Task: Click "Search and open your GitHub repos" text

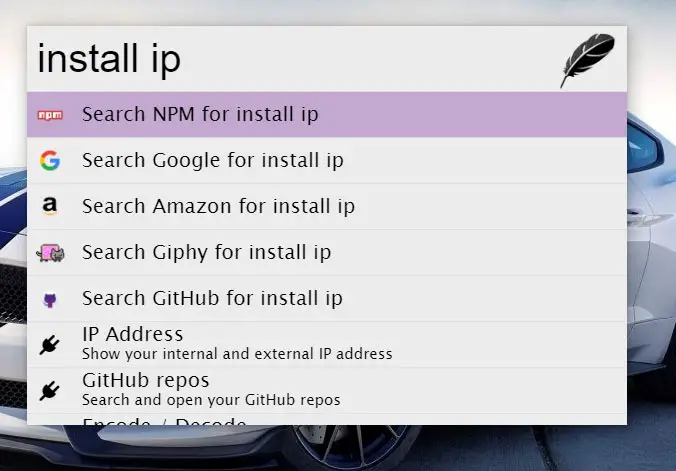Action: point(211,400)
